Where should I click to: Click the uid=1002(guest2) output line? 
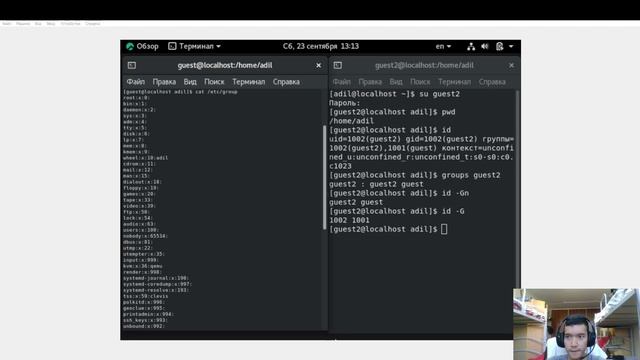coord(421,139)
